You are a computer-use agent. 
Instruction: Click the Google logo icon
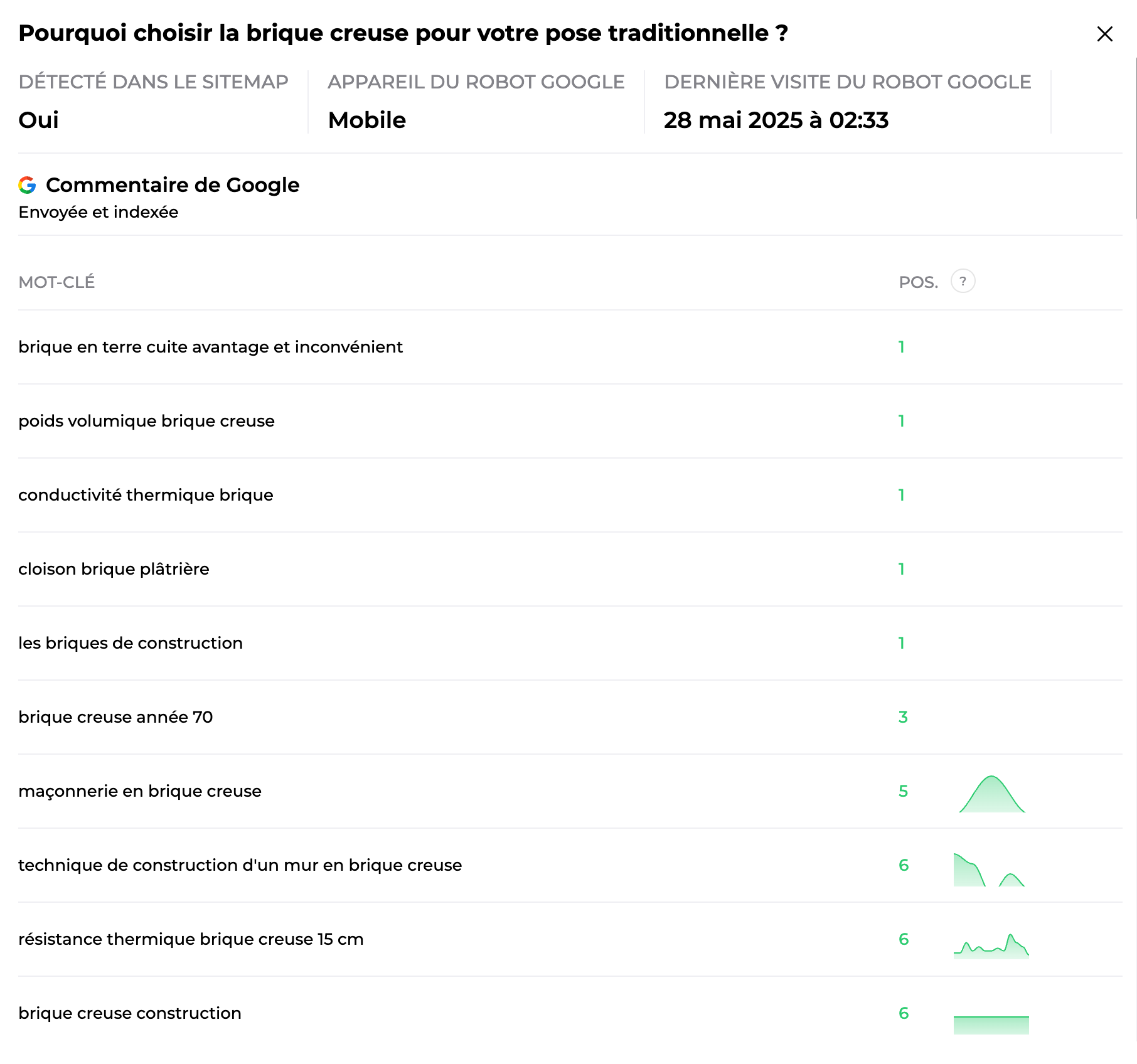[27, 185]
